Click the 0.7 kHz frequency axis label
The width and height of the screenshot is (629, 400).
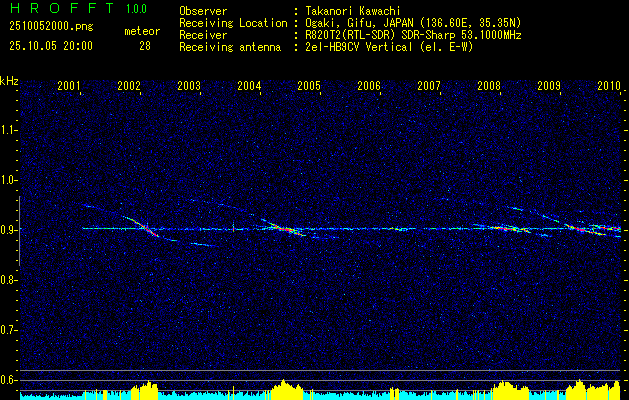8,330
